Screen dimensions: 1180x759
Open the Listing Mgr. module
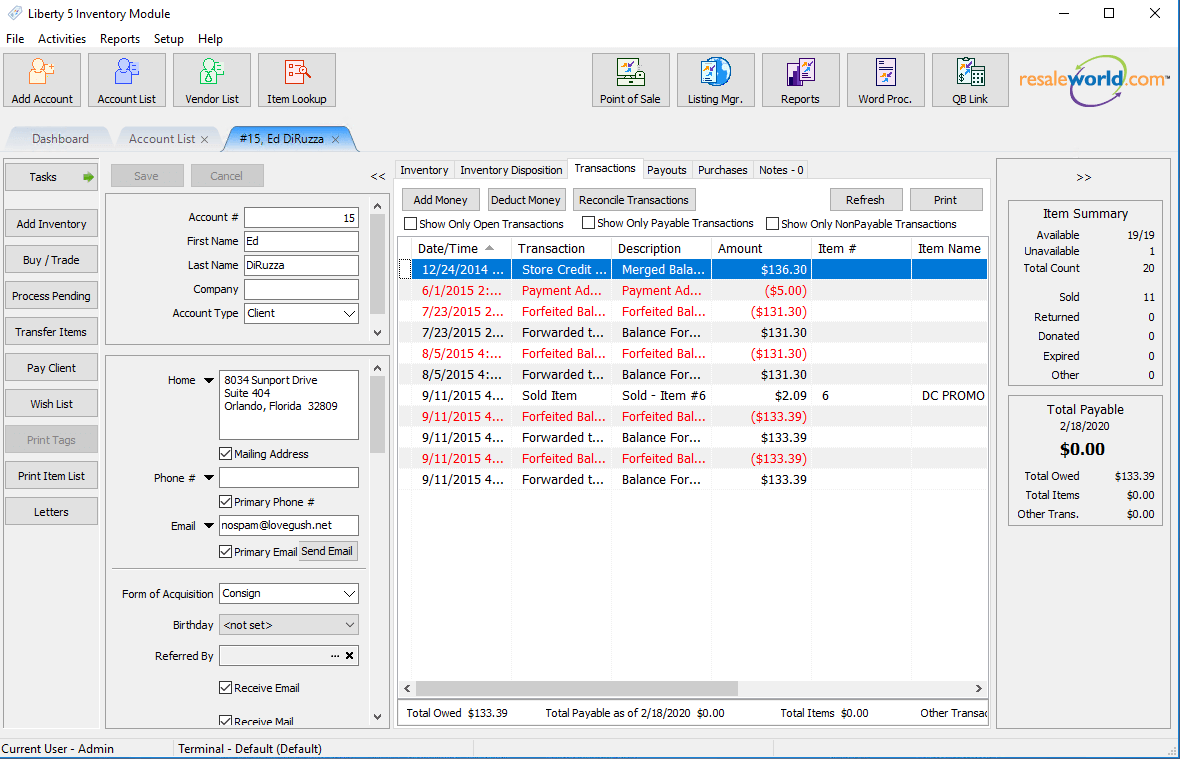click(715, 80)
